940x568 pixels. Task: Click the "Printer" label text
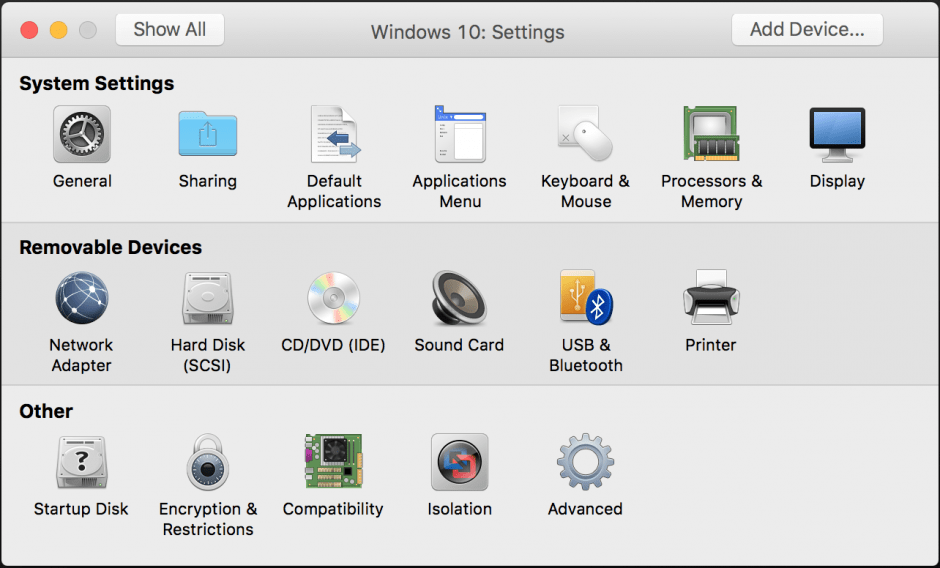pyautogui.click(x=710, y=345)
